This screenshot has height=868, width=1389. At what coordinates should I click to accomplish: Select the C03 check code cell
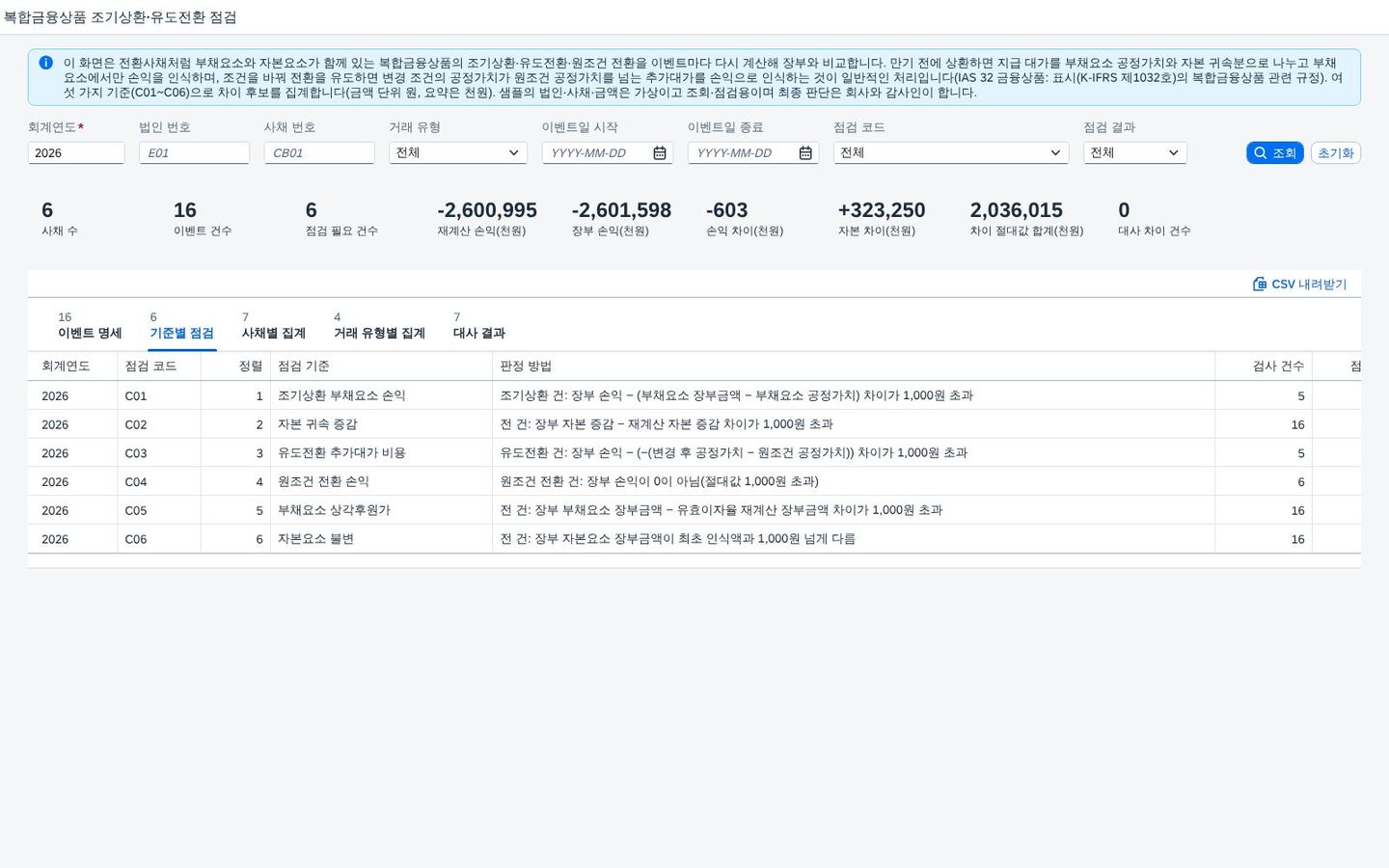tap(159, 453)
